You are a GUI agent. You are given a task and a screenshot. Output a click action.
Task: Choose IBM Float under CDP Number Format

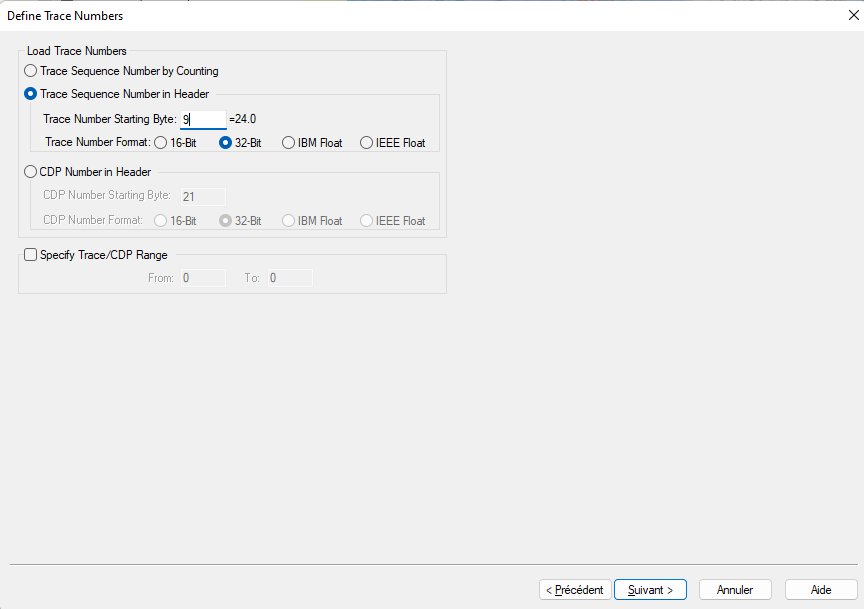pyautogui.click(x=289, y=221)
